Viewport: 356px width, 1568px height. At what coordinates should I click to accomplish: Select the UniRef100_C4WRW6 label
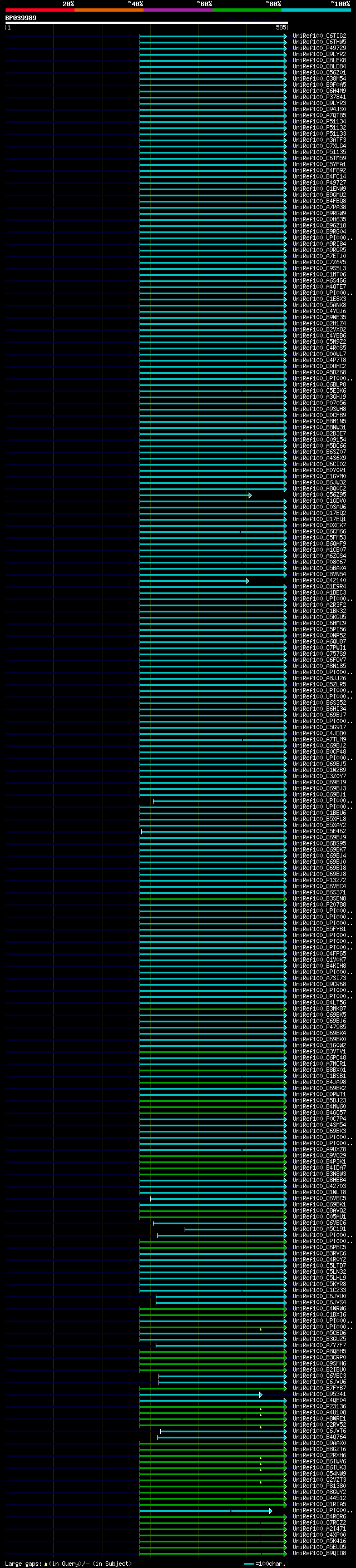[319, 1309]
